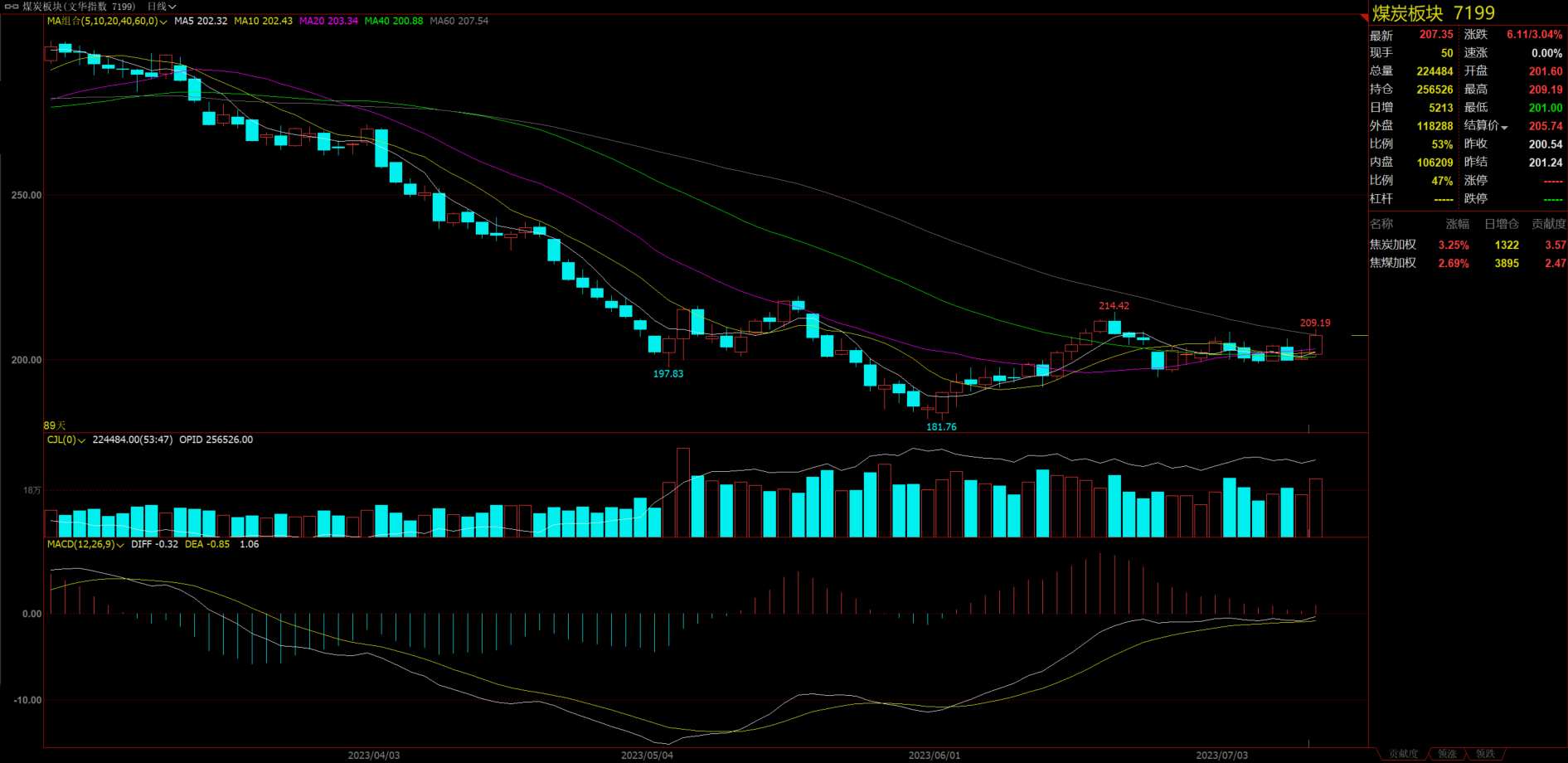Click the 2023/07/03 date axis label
This screenshot has height=763, width=1568.
[x=1221, y=756]
